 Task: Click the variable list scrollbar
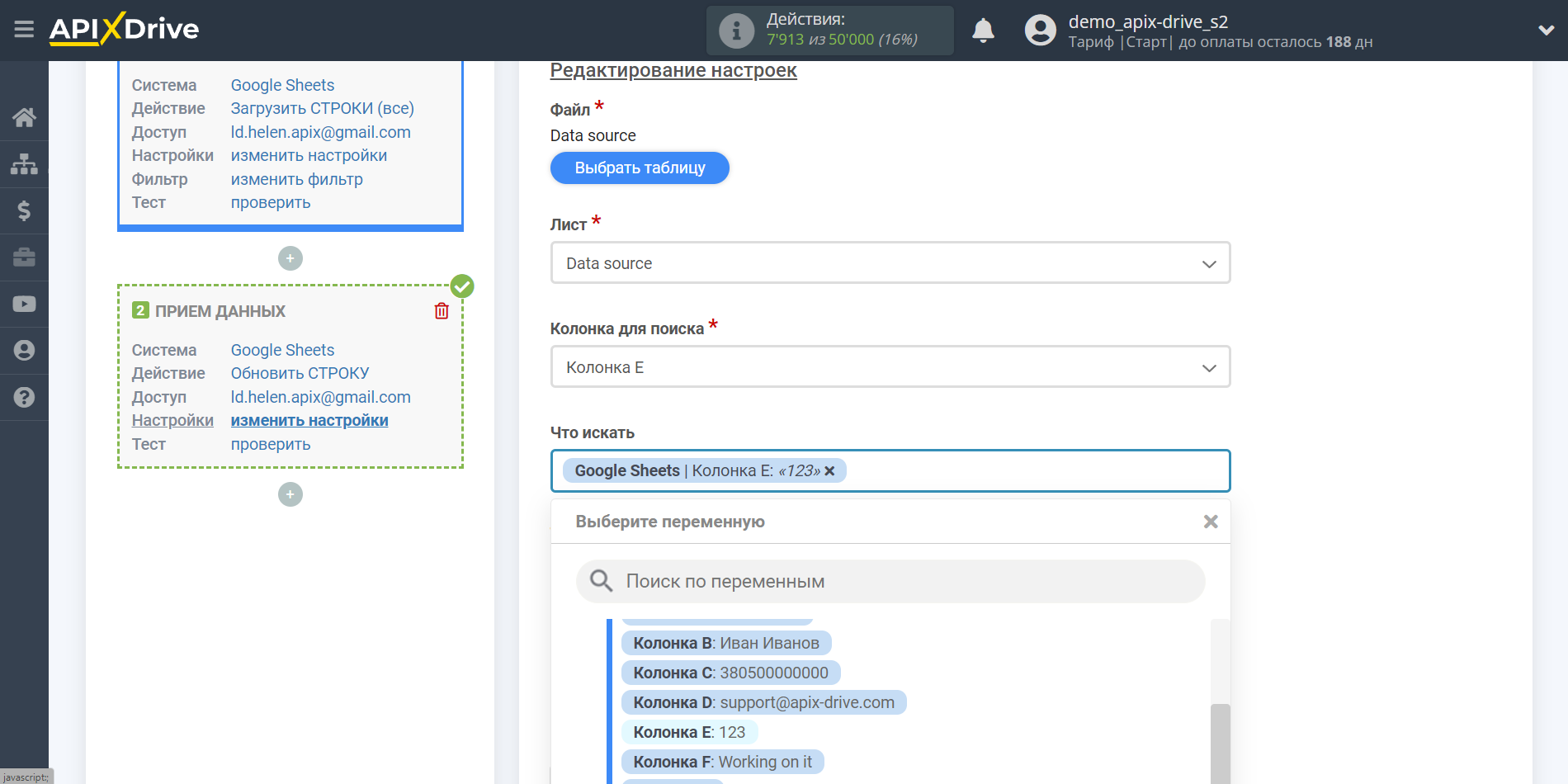coord(1220,743)
